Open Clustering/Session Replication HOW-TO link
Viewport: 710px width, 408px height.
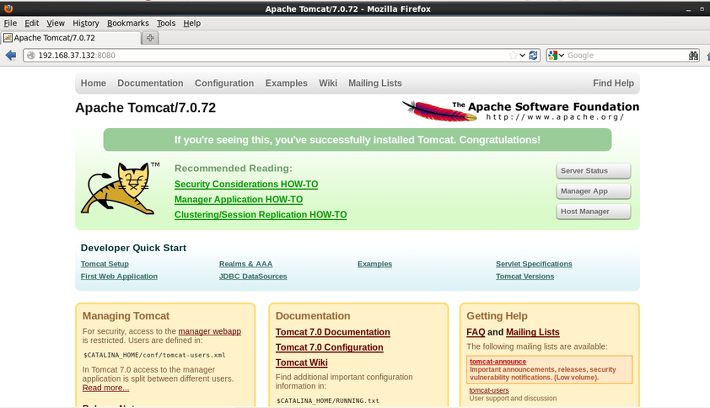coord(261,215)
